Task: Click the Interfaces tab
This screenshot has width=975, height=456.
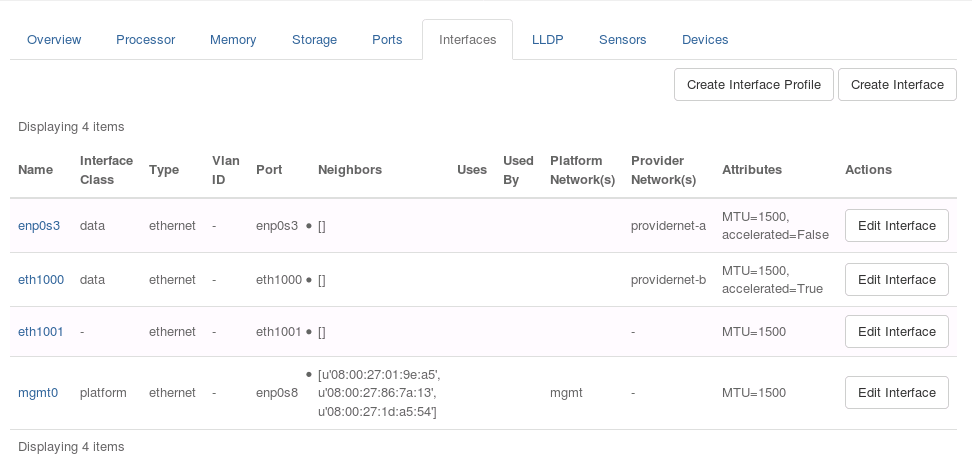Action: coord(467,40)
